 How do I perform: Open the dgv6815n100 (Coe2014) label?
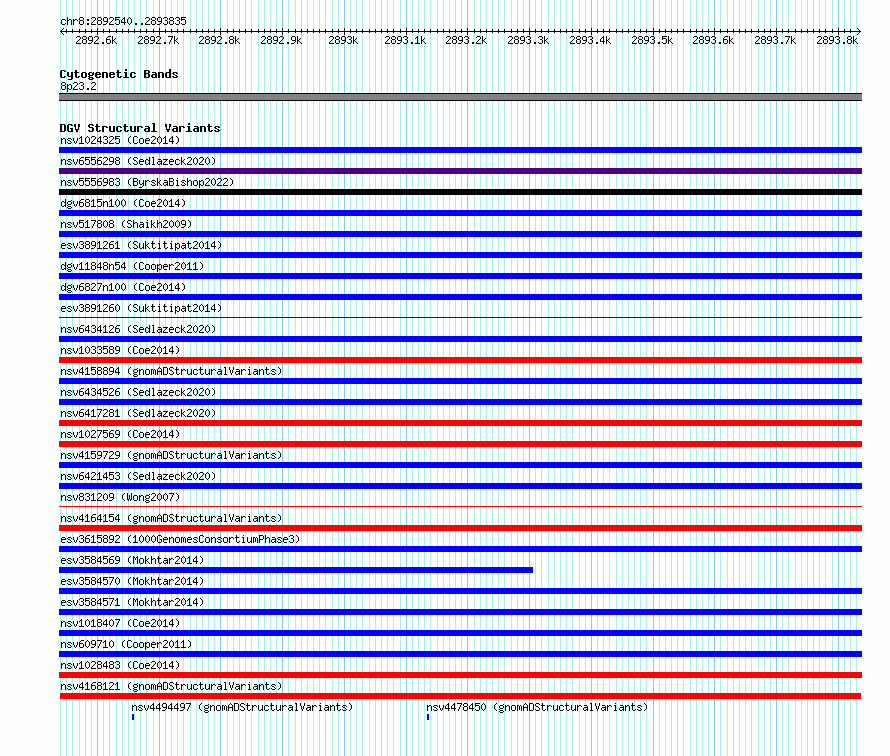123,203
